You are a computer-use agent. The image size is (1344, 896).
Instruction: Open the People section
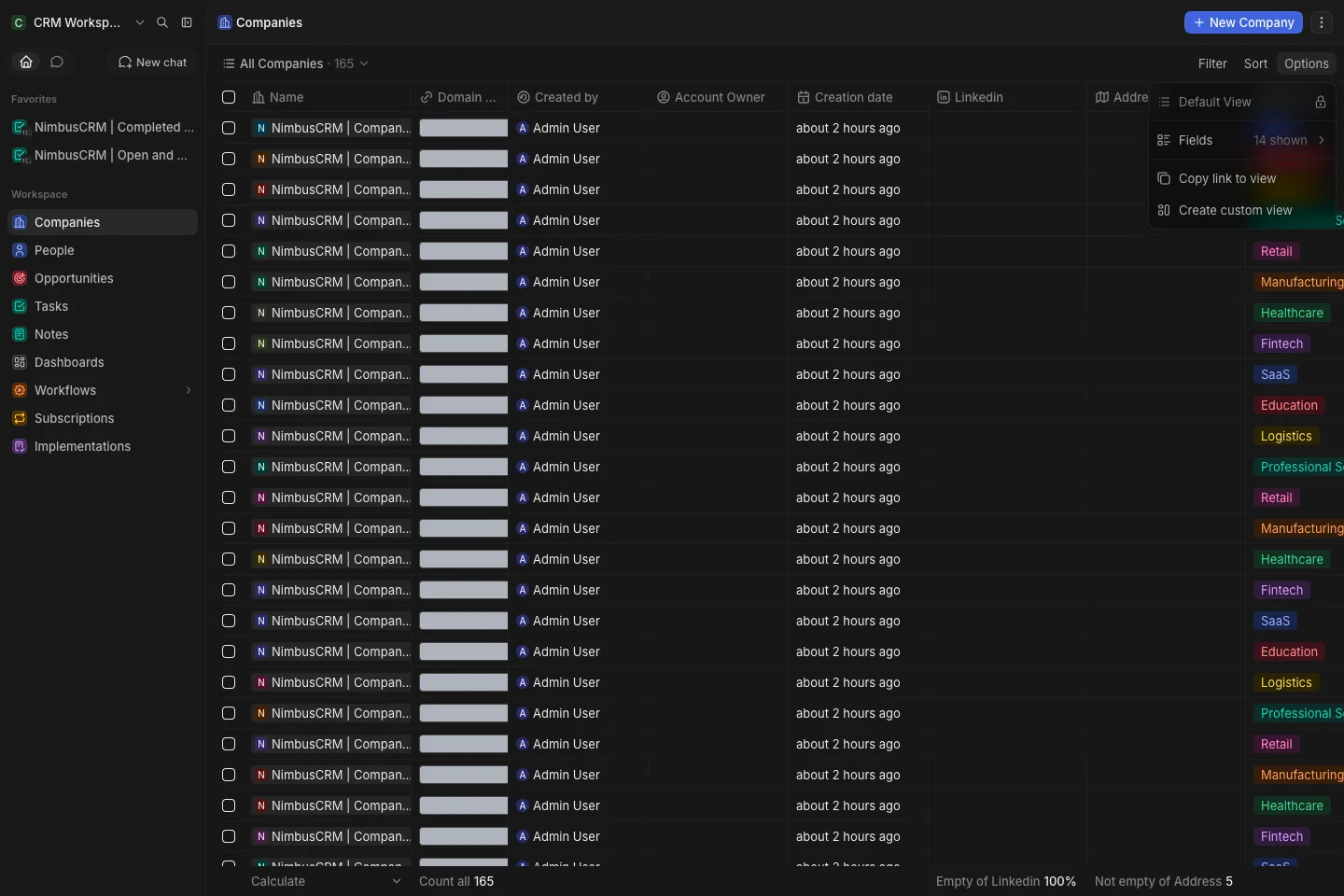click(103, 250)
